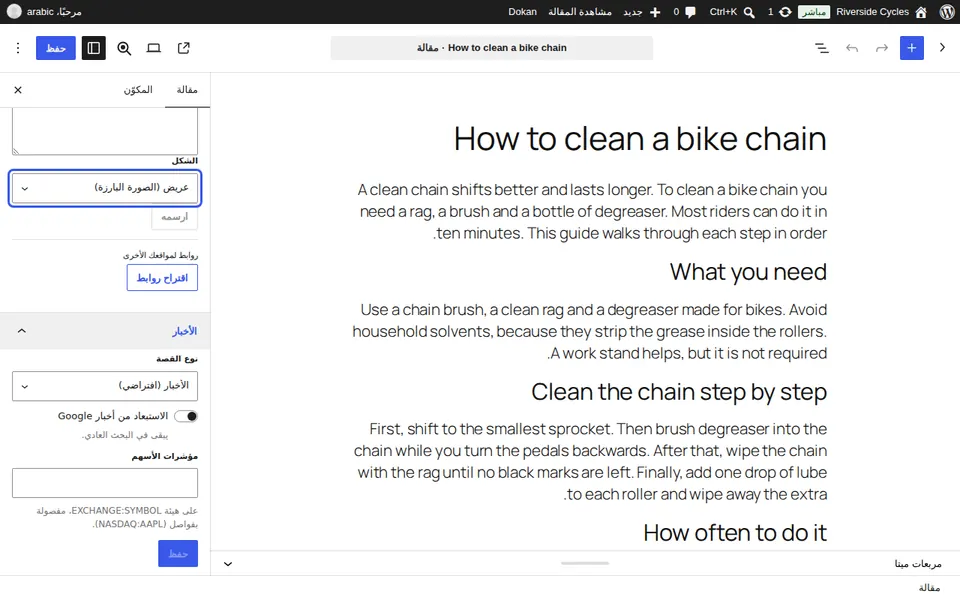Open the comments bubble icon showing 0
This screenshot has width=960, height=600.
(690, 12)
